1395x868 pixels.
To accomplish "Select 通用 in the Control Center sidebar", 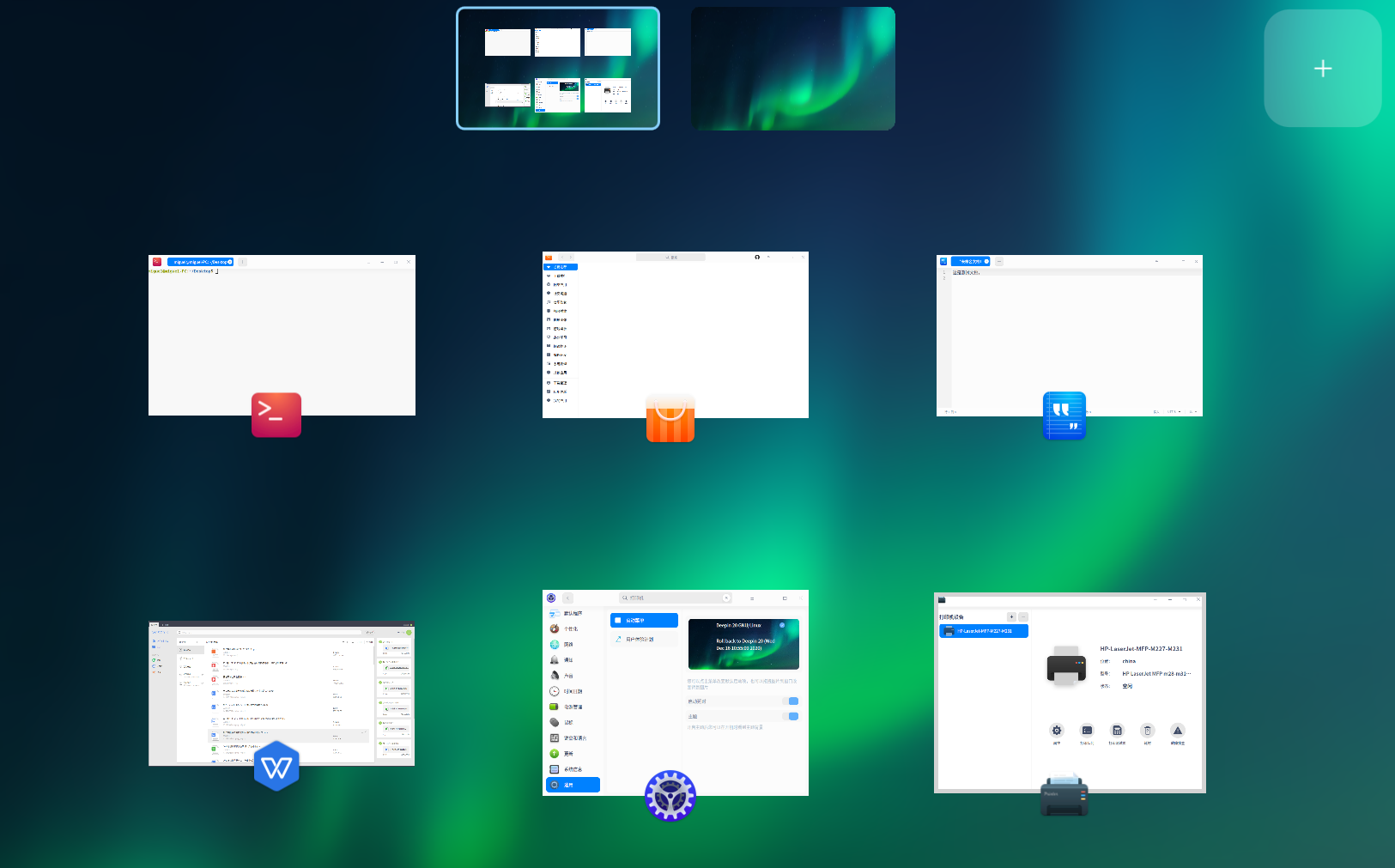I will 573,785.
